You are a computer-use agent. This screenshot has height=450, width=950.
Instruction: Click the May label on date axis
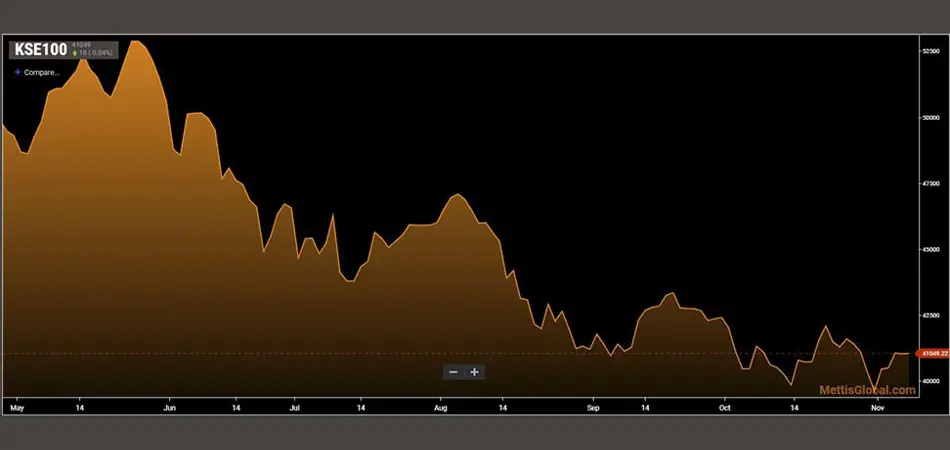click(x=16, y=408)
